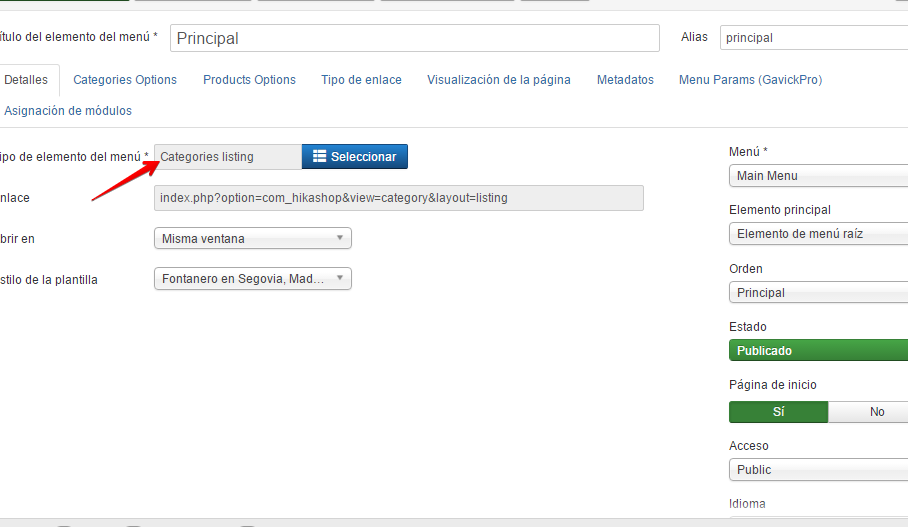Go to the Metadatos tab
The height and width of the screenshot is (527, 908).
coord(625,80)
